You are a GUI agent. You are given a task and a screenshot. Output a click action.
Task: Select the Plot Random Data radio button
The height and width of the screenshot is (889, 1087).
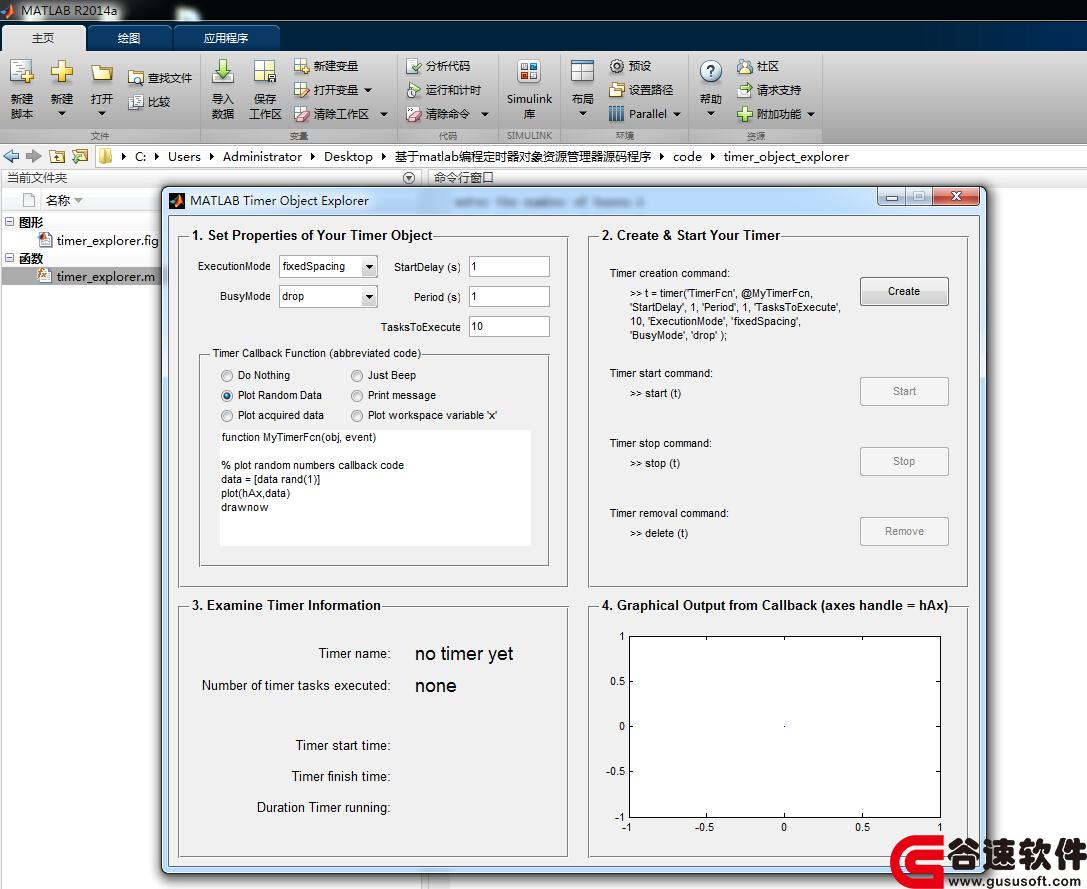(x=227, y=396)
